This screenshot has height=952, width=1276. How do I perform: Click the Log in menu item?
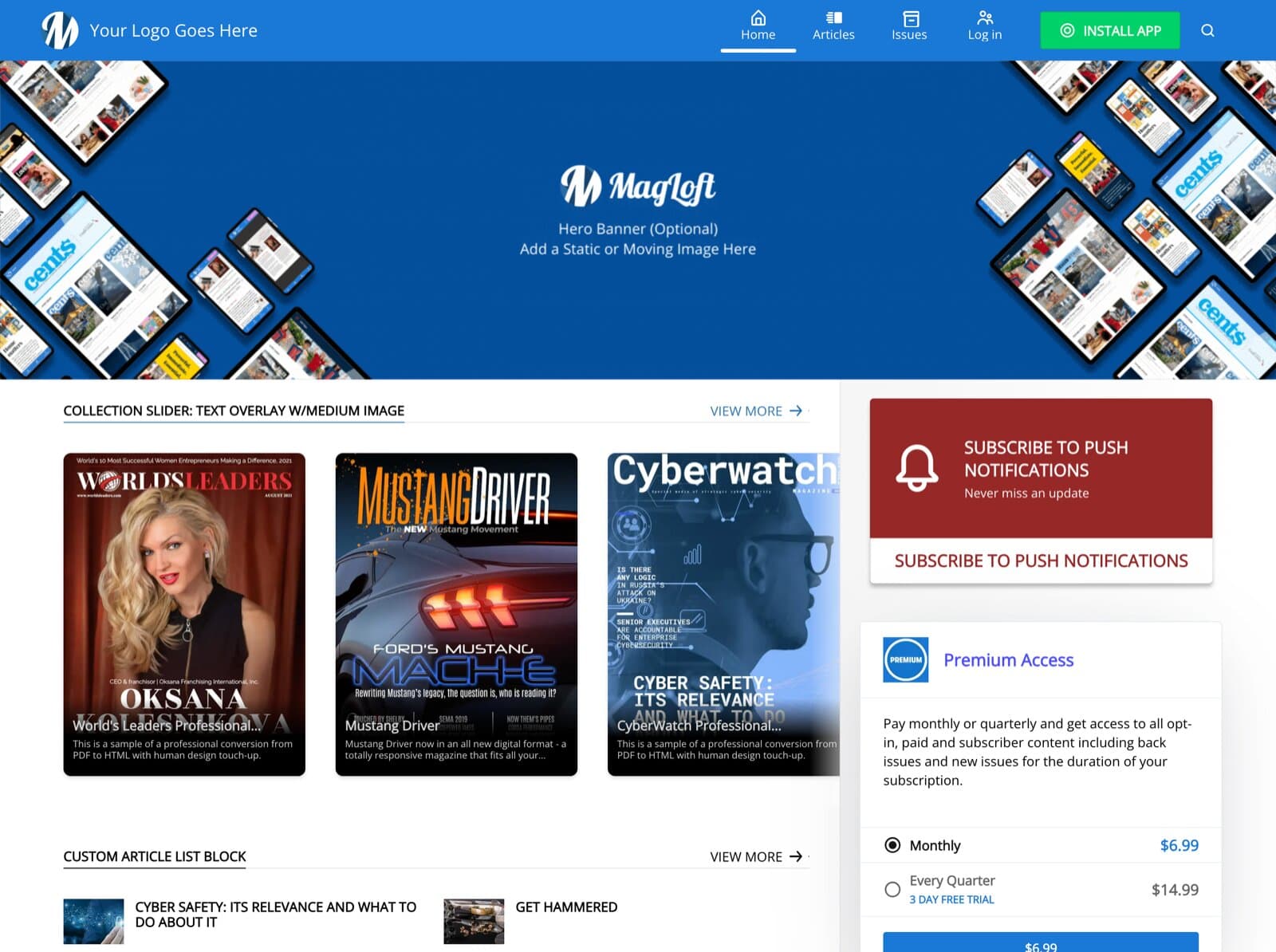click(985, 26)
